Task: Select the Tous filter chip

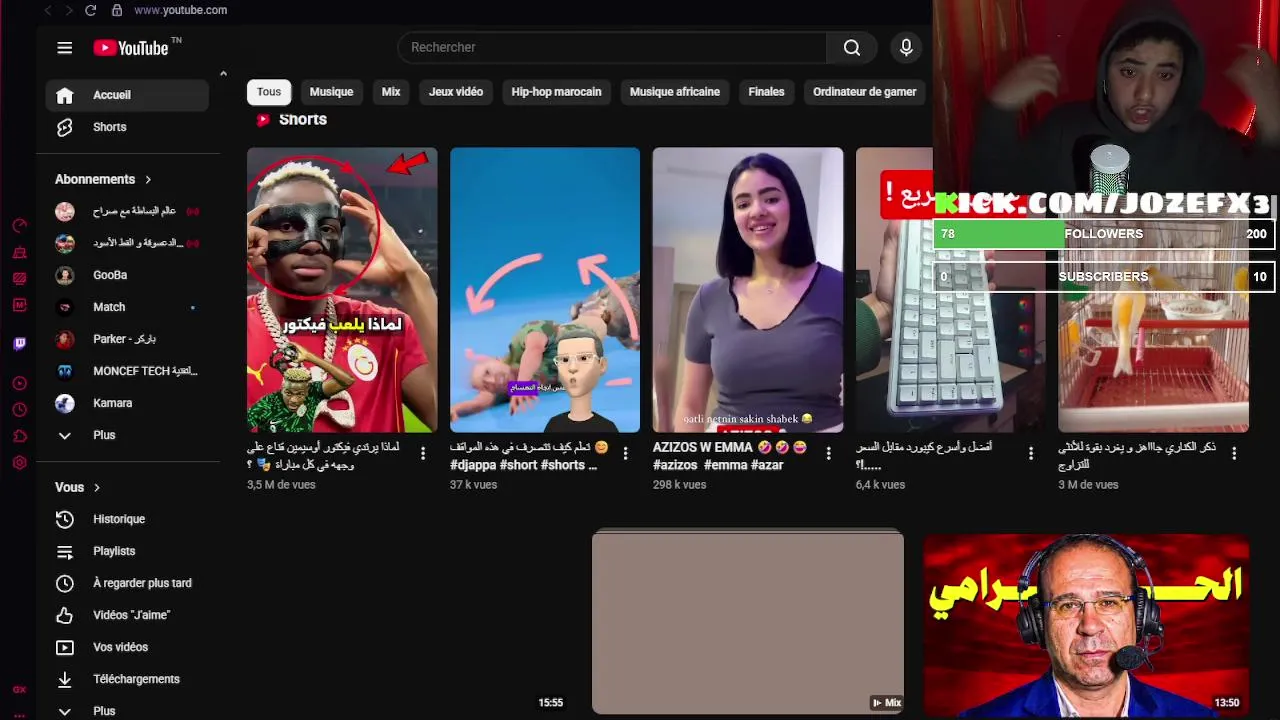Action: pos(269,92)
